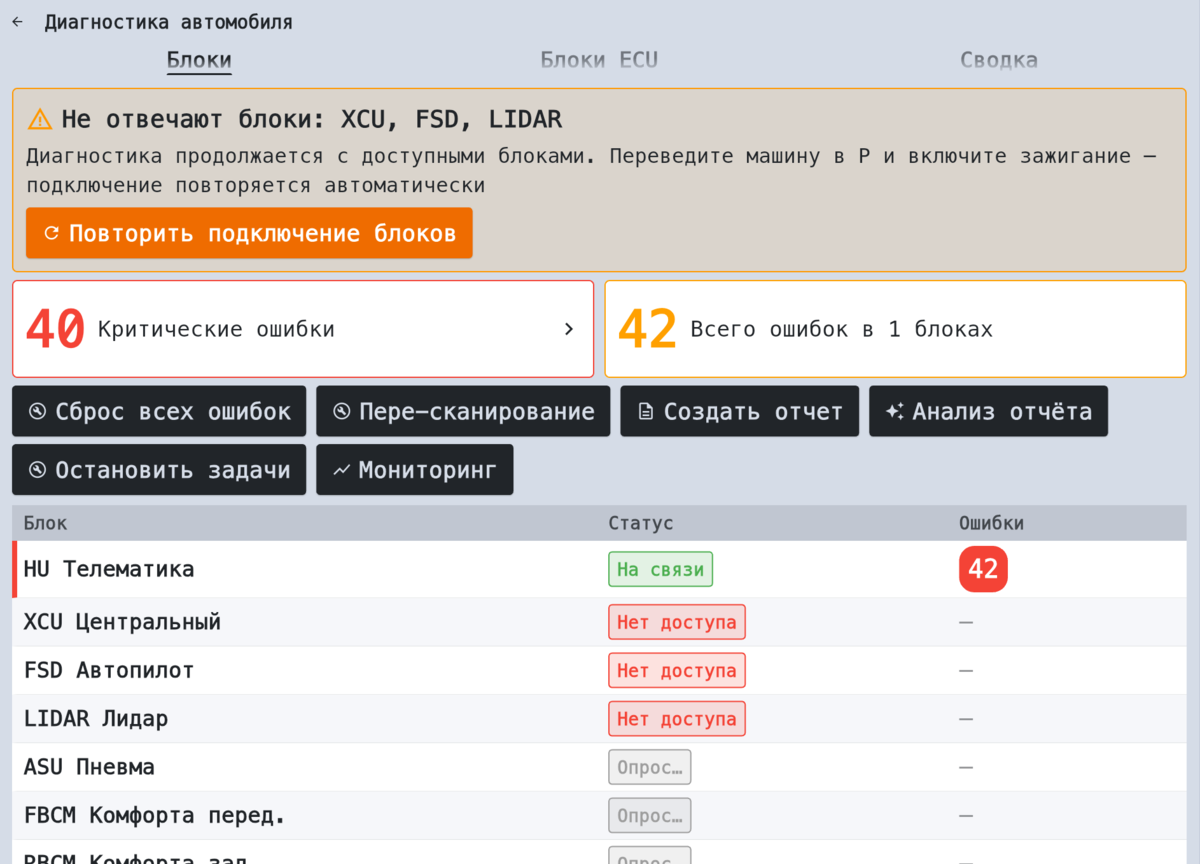Go back using the arrow icon
The height and width of the screenshot is (864, 1200).
17,22
